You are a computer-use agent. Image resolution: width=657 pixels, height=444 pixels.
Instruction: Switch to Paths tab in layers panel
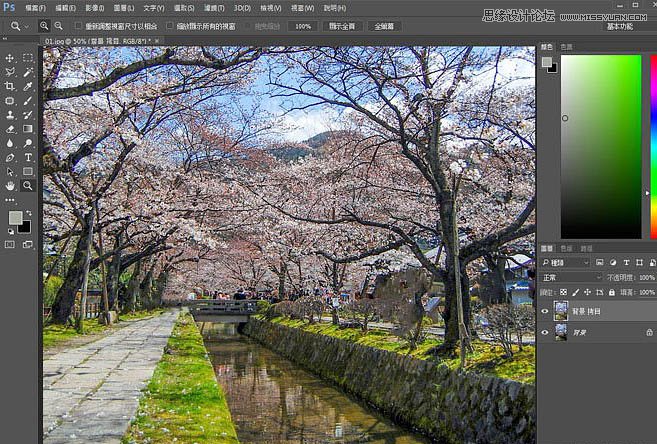pyautogui.click(x=586, y=248)
